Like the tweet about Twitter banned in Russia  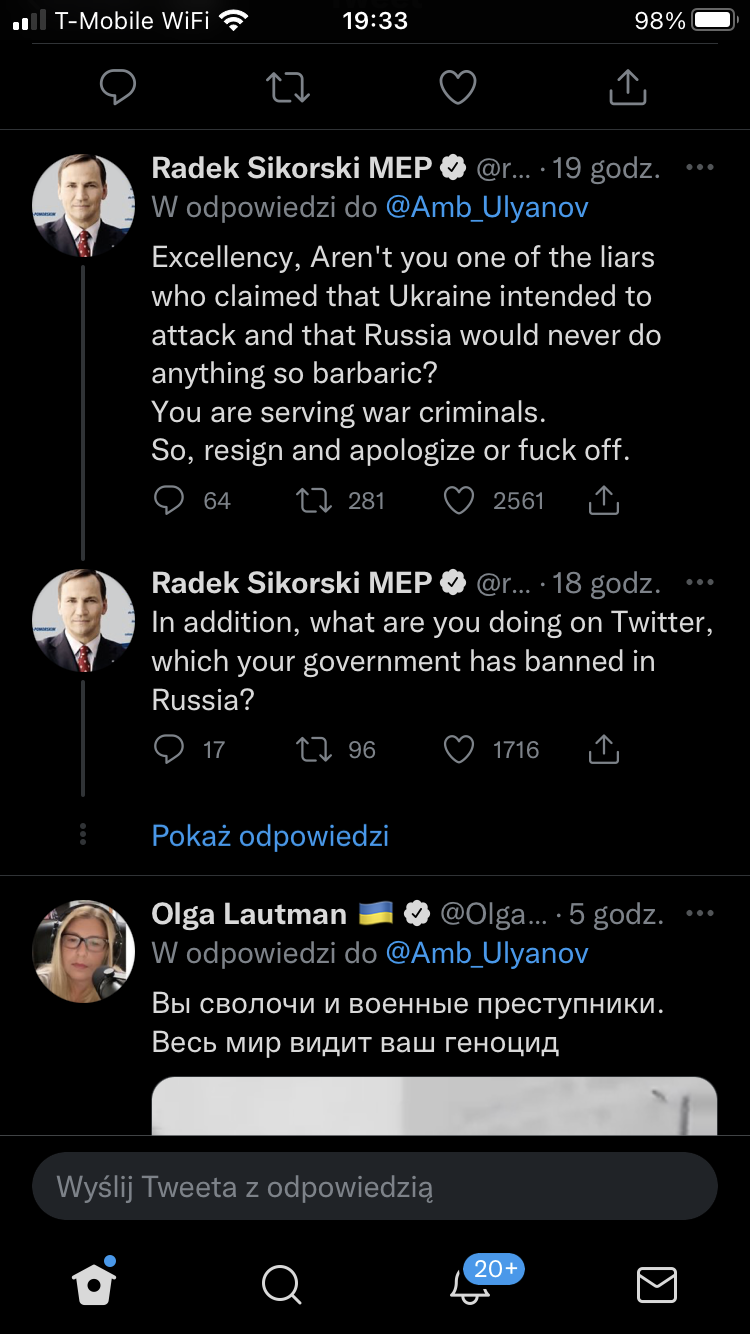459,749
